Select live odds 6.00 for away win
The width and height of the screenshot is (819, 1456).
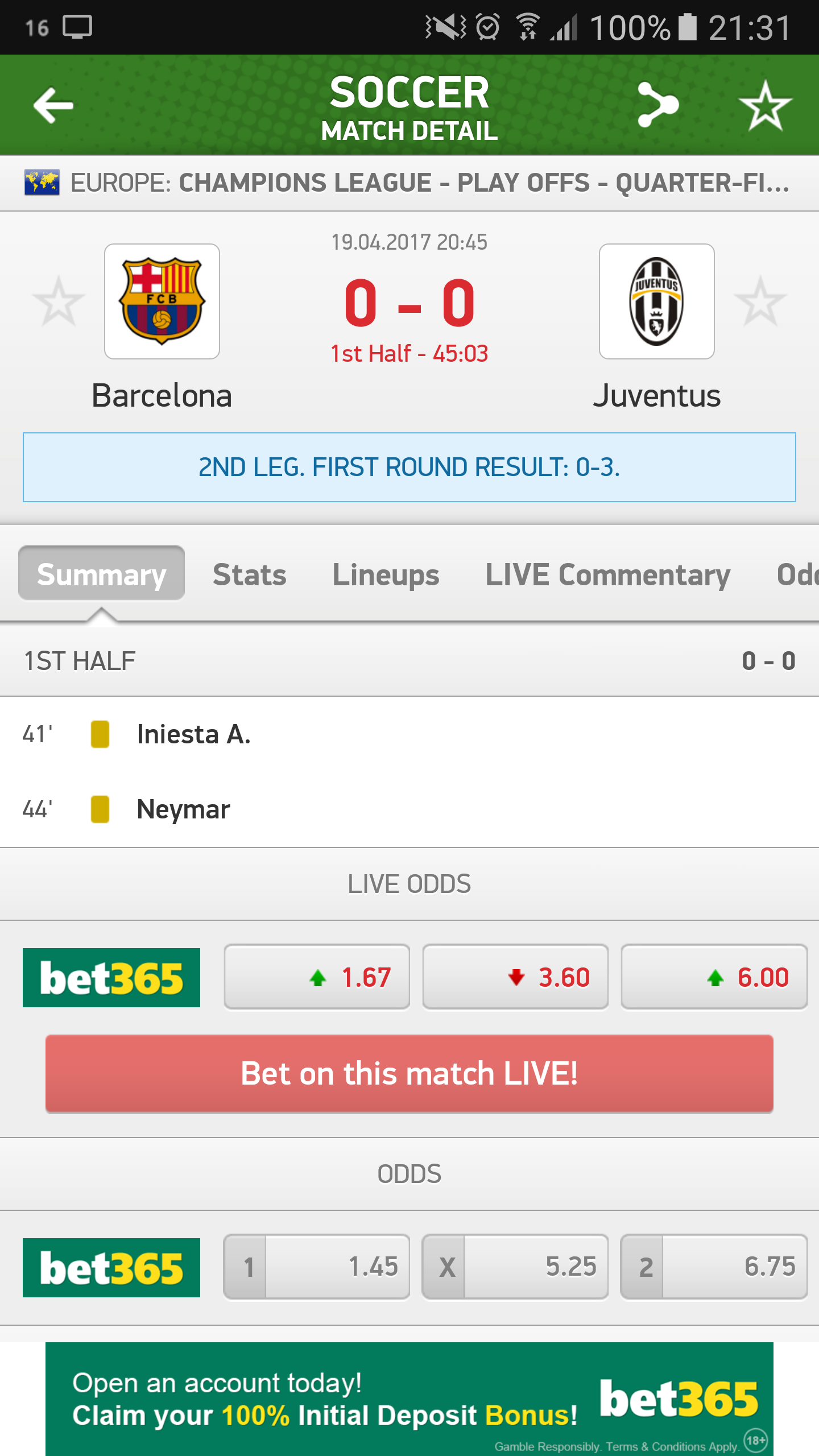coord(714,978)
